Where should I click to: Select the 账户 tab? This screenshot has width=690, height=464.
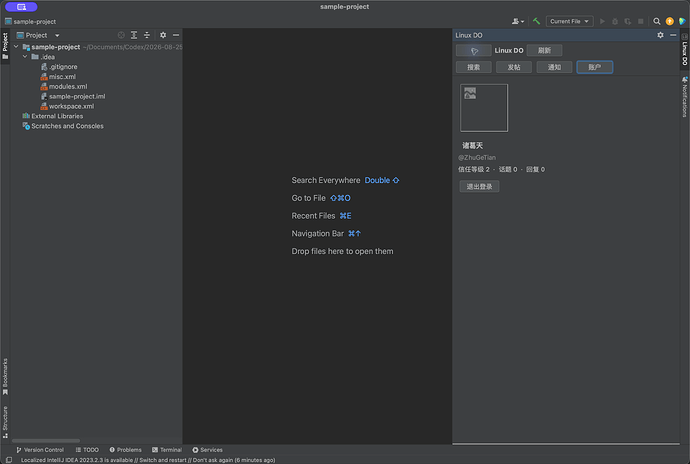(595, 67)
